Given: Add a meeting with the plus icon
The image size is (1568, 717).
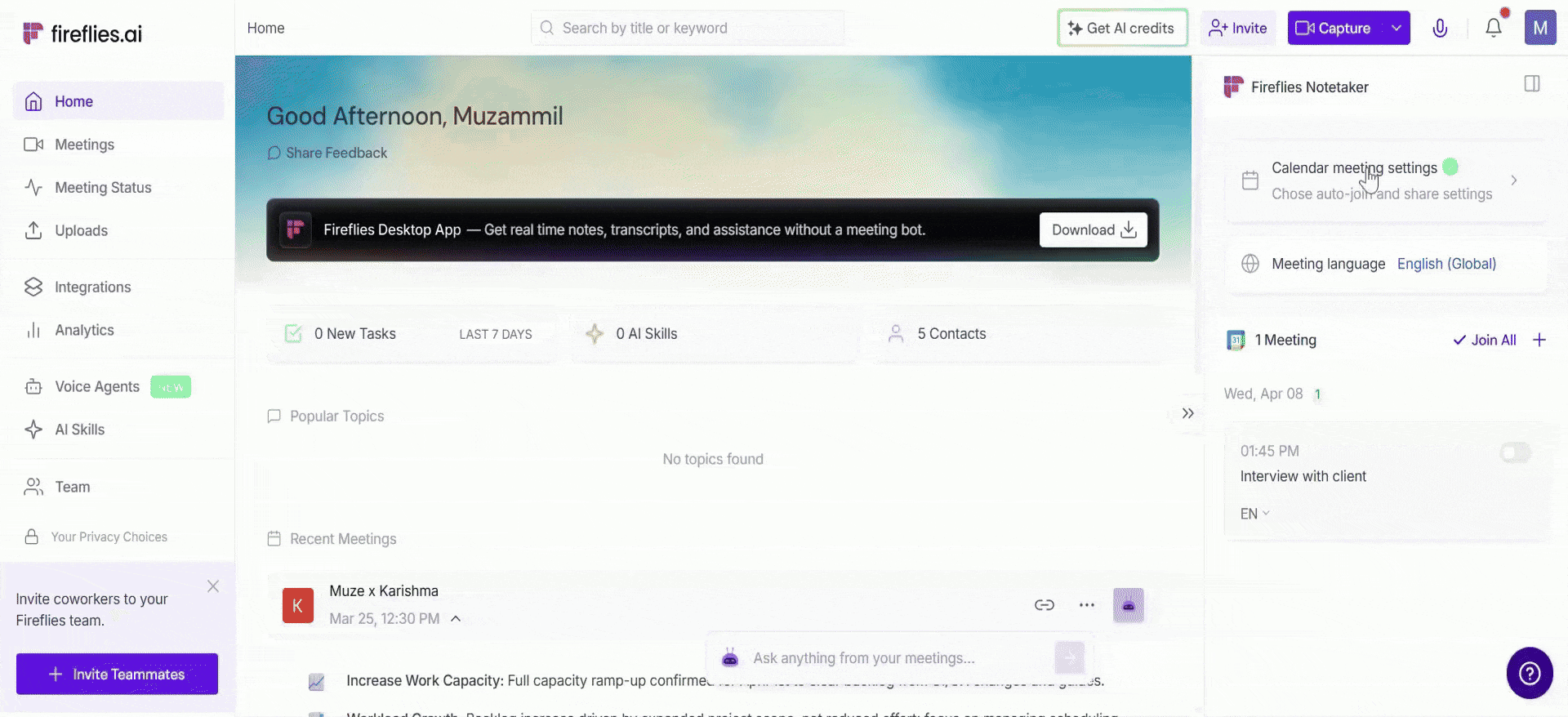Looking at the screenshot, I should tap(1539, 340).
